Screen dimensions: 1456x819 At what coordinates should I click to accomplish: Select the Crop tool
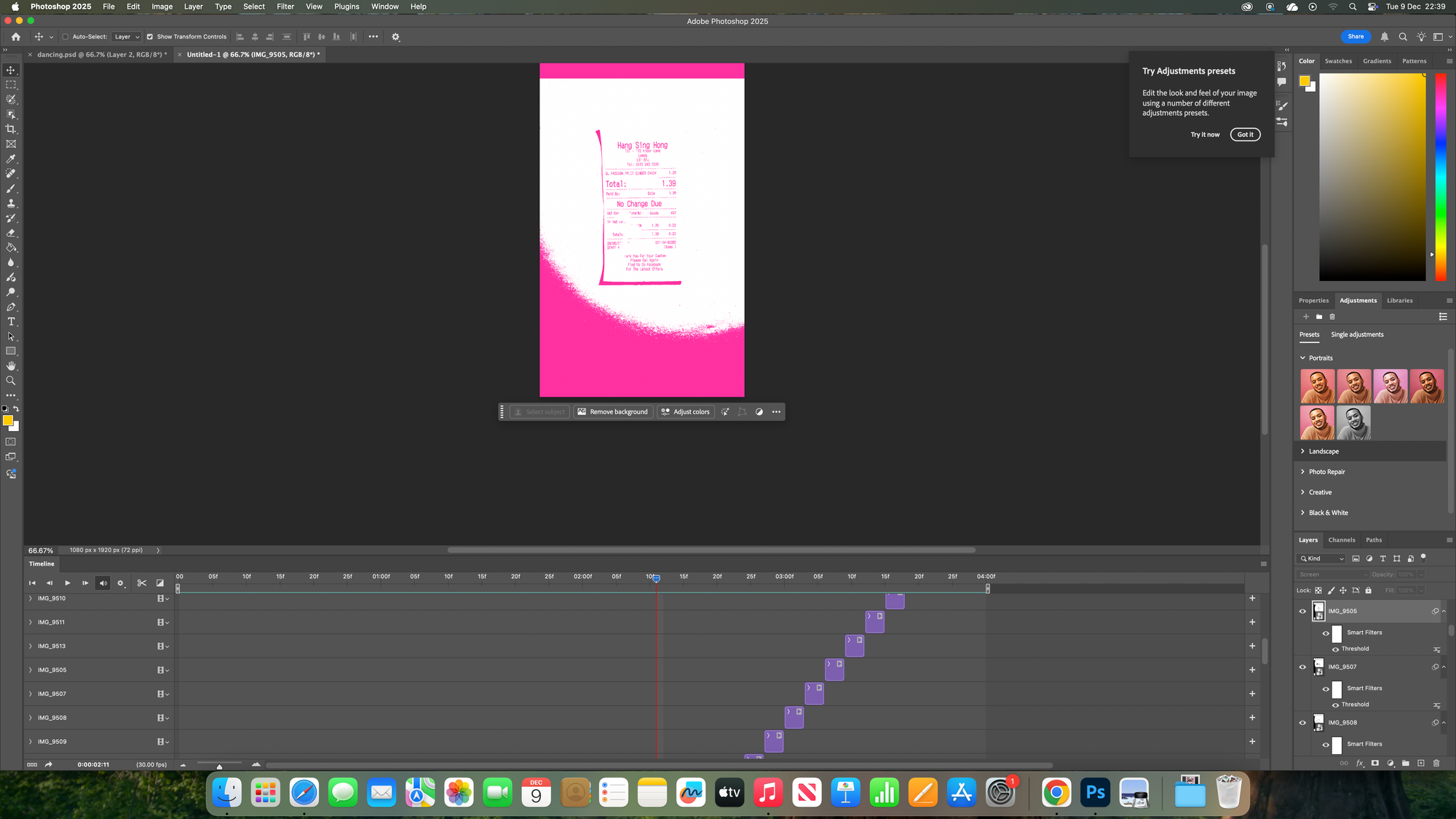[x=11, y=129]
